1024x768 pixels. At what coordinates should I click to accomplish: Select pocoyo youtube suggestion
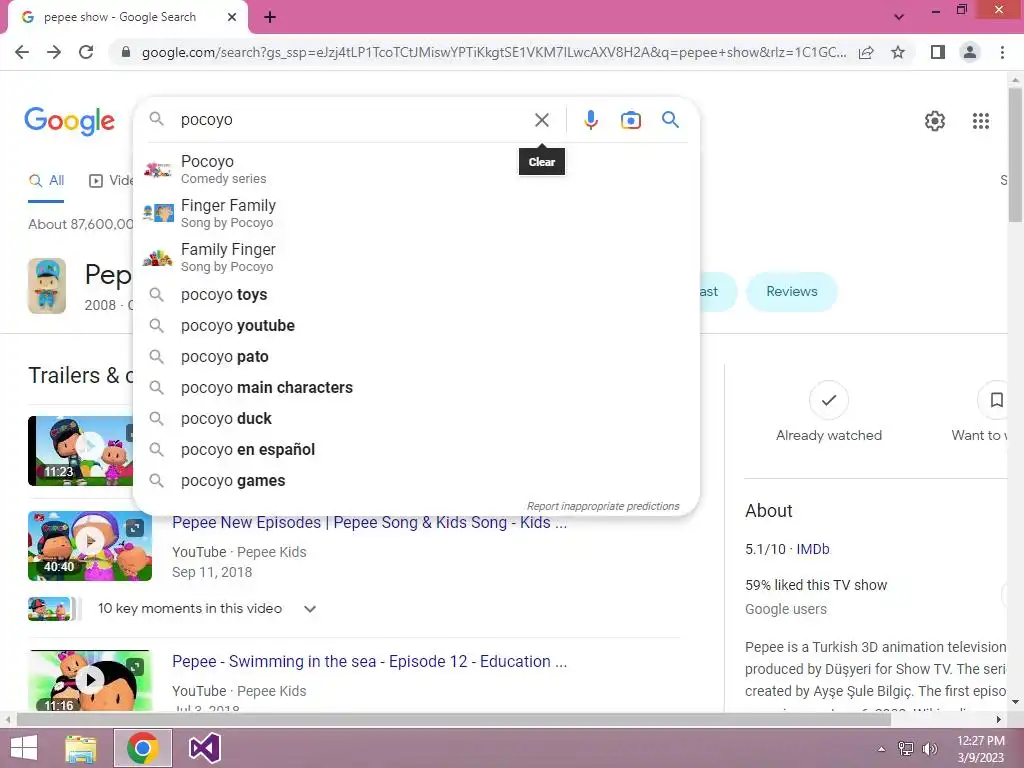tap(416, 325)
